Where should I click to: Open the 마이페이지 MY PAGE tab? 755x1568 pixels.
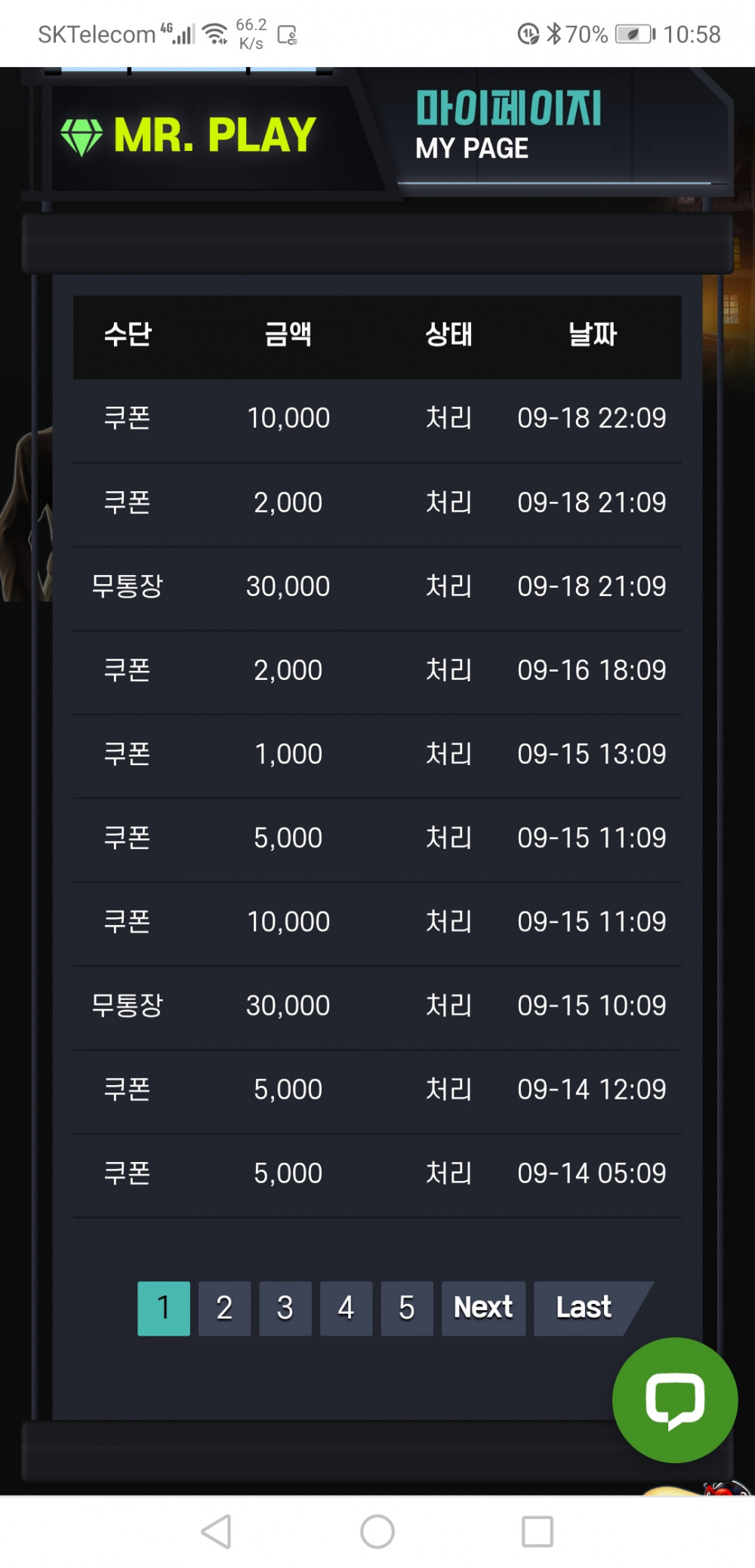(507, 125)
